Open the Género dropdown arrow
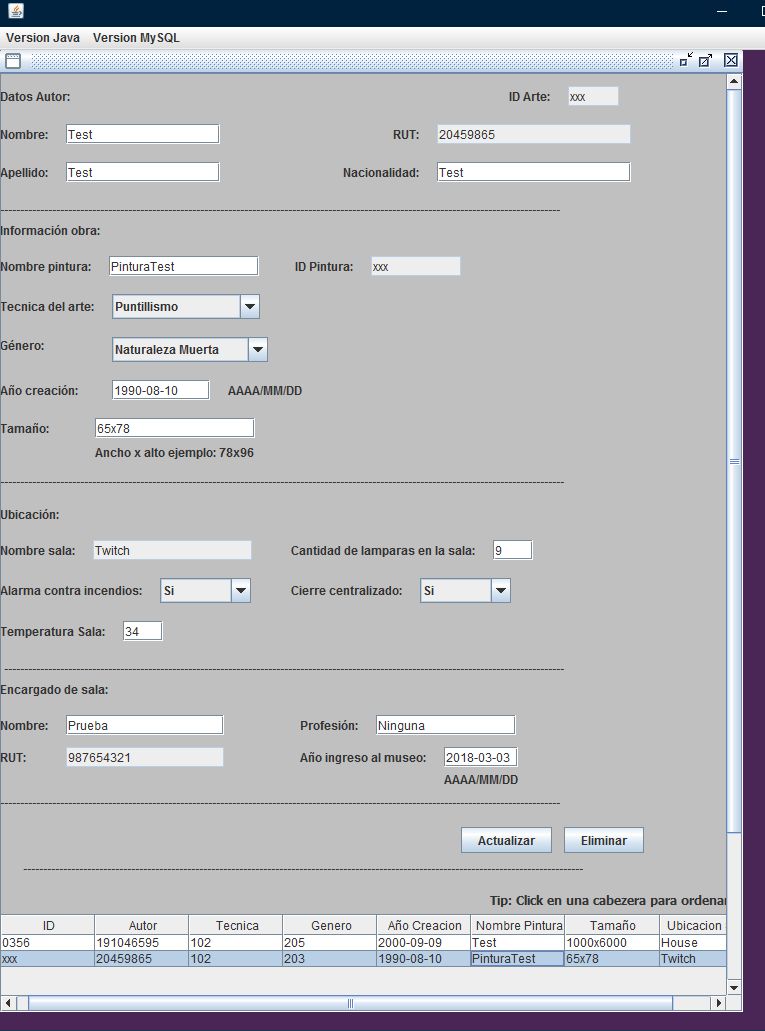 pos(258,350)
